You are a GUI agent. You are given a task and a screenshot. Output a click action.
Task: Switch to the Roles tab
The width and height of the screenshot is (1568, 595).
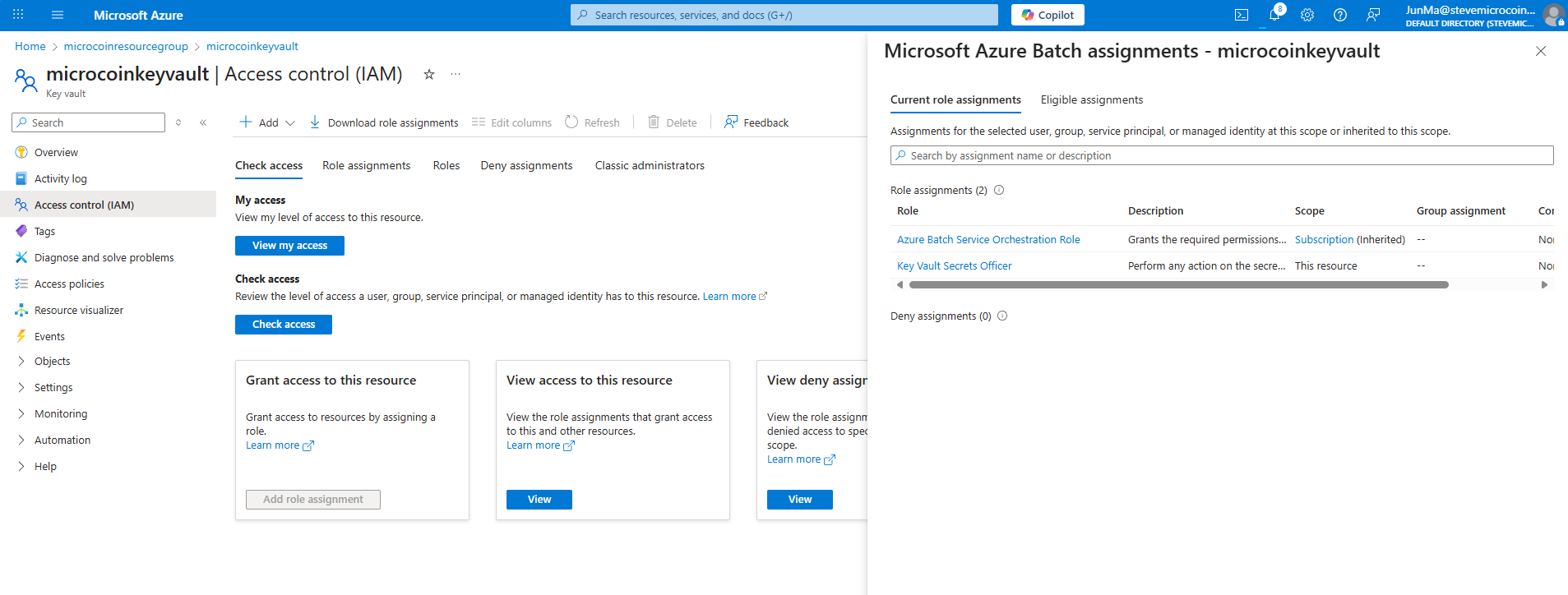pos(446,165)
